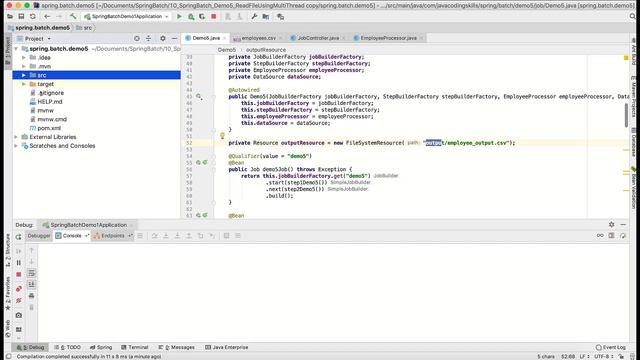The height and width of the screenshot is (360, 640).
Task: Switch to the Console tab
Action: tap(71, 236)
